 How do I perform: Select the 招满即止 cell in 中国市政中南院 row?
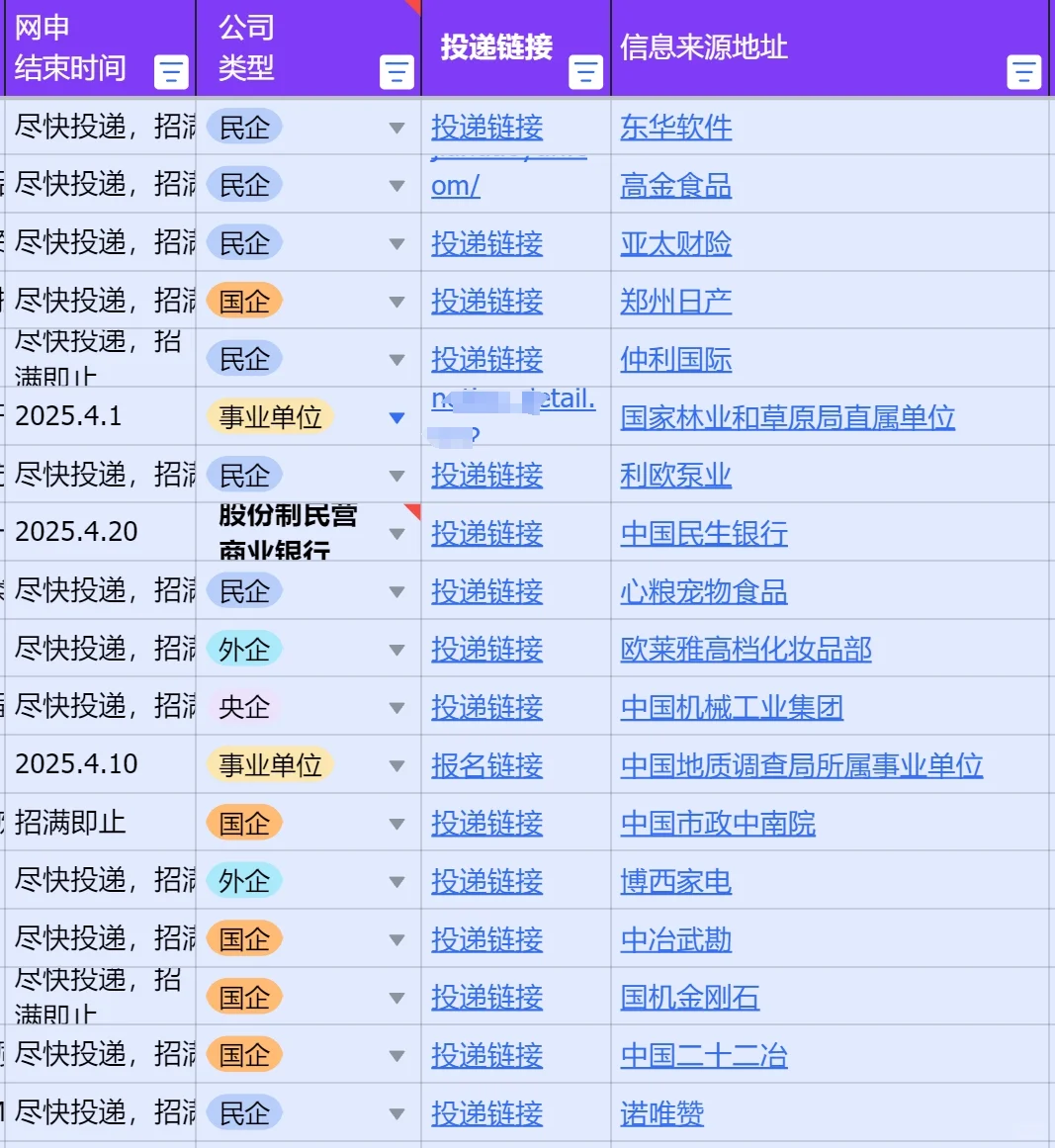point(100,823)
